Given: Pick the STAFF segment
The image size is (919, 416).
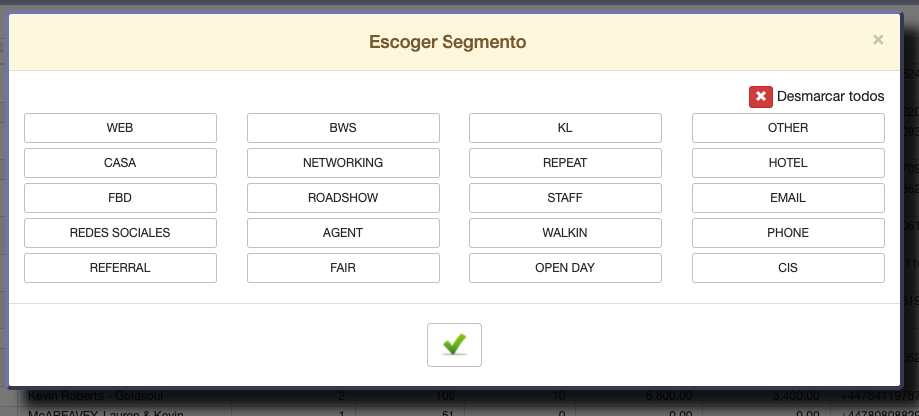Looking at the screenshot, I should click(565, 198).
